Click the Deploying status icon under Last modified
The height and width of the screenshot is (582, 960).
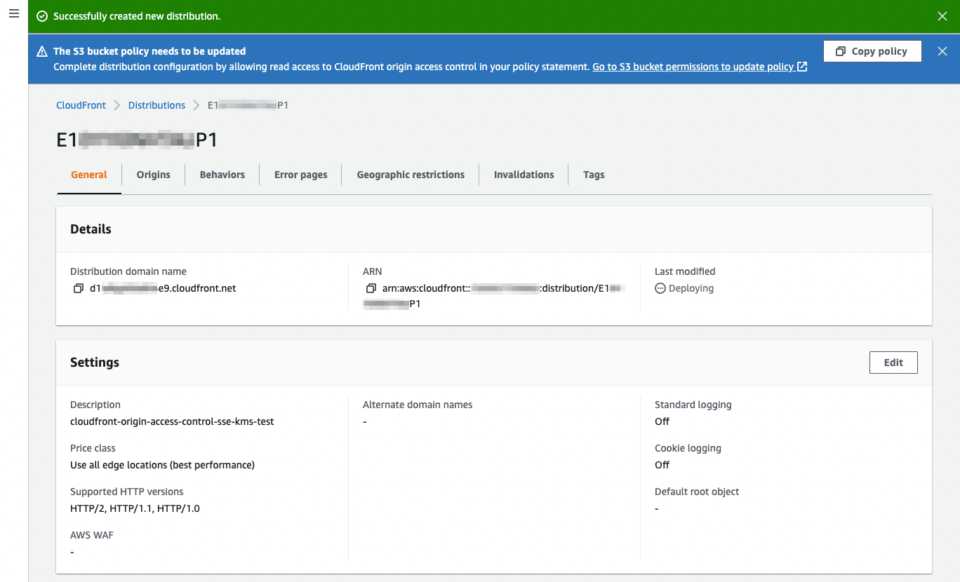pyautogui.click(x=660, y=288)
